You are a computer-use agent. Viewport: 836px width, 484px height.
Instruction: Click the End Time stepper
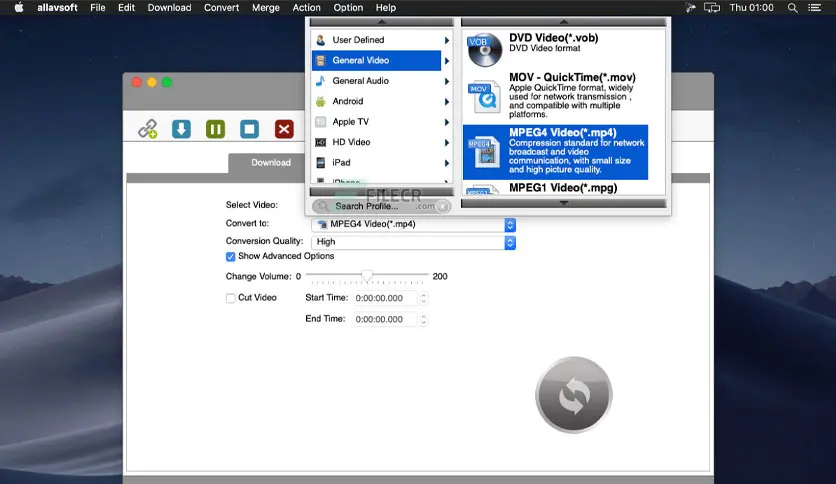click(x=423, y=319)
